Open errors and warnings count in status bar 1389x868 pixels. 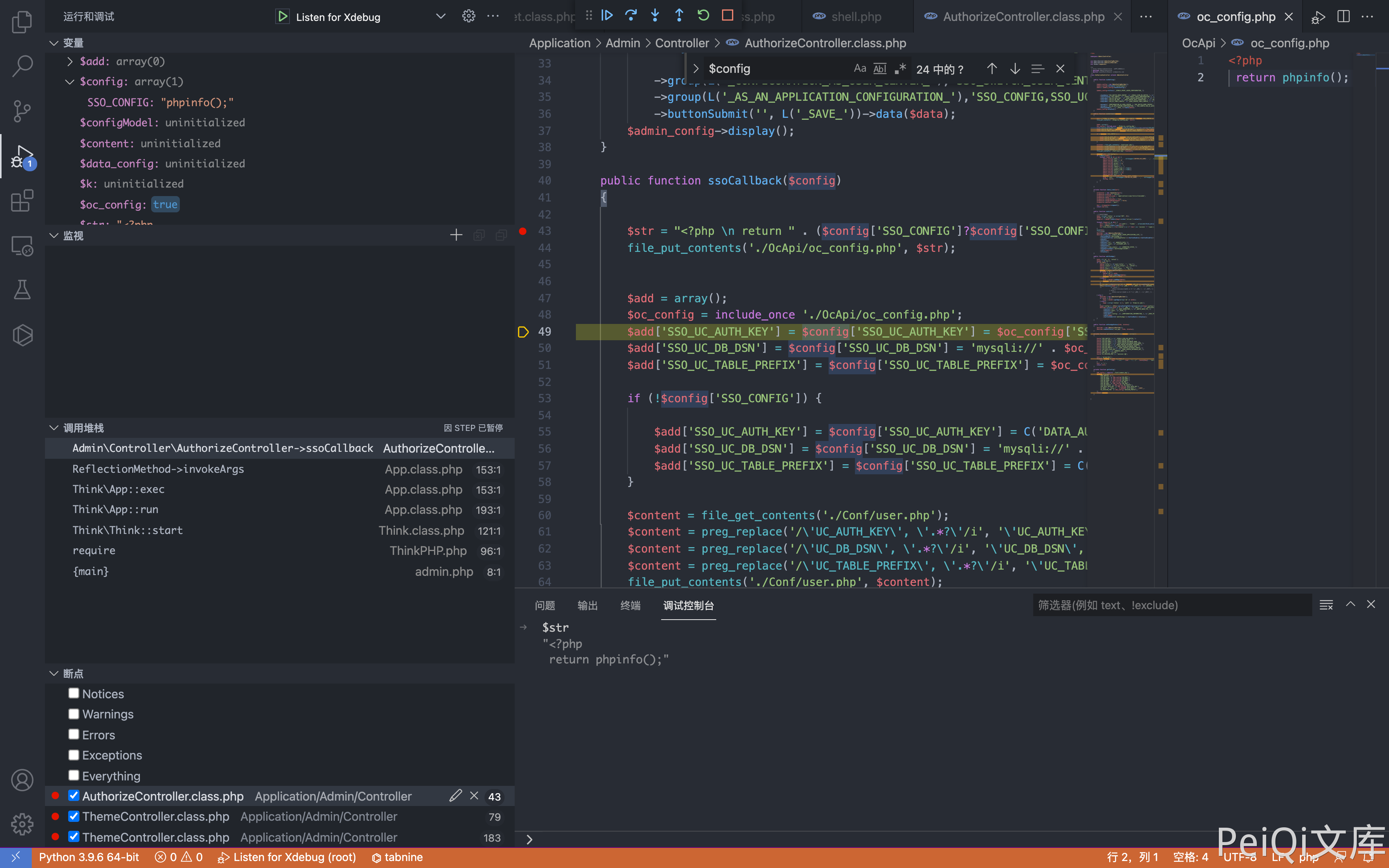click(x=179, y=857)
